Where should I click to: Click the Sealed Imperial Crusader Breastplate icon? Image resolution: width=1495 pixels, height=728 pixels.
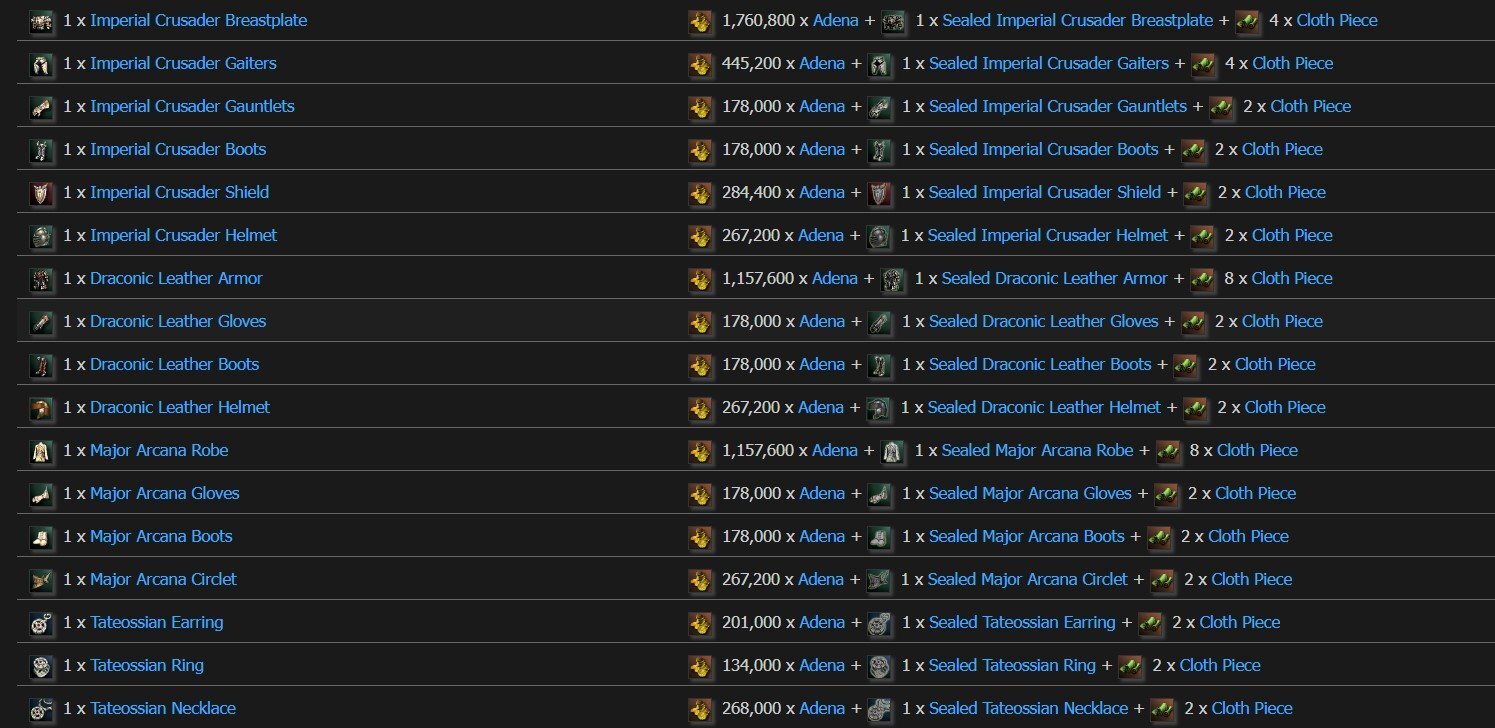coord(894,21)
